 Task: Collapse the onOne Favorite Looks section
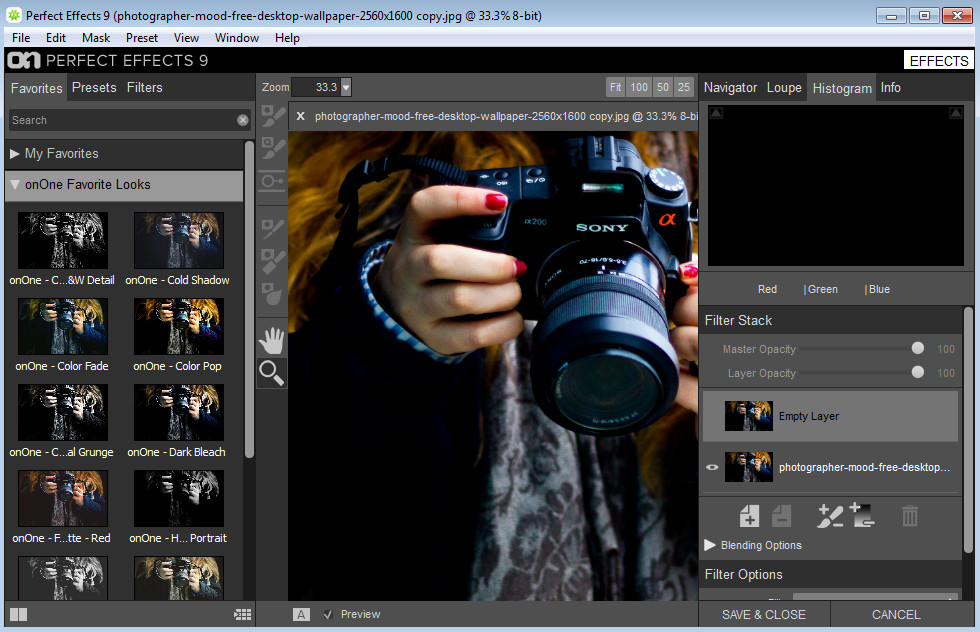15,185
